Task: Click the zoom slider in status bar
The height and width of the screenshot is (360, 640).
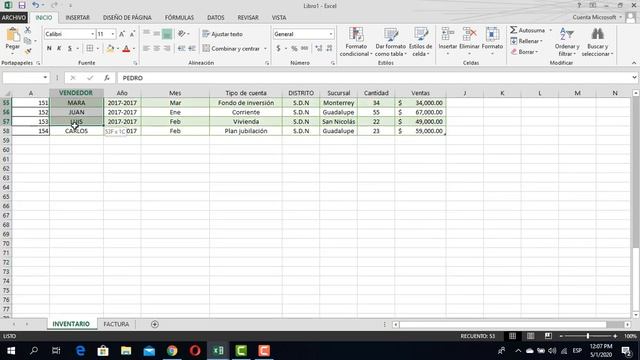Action: pyautogui.click(x=588, y=336)
